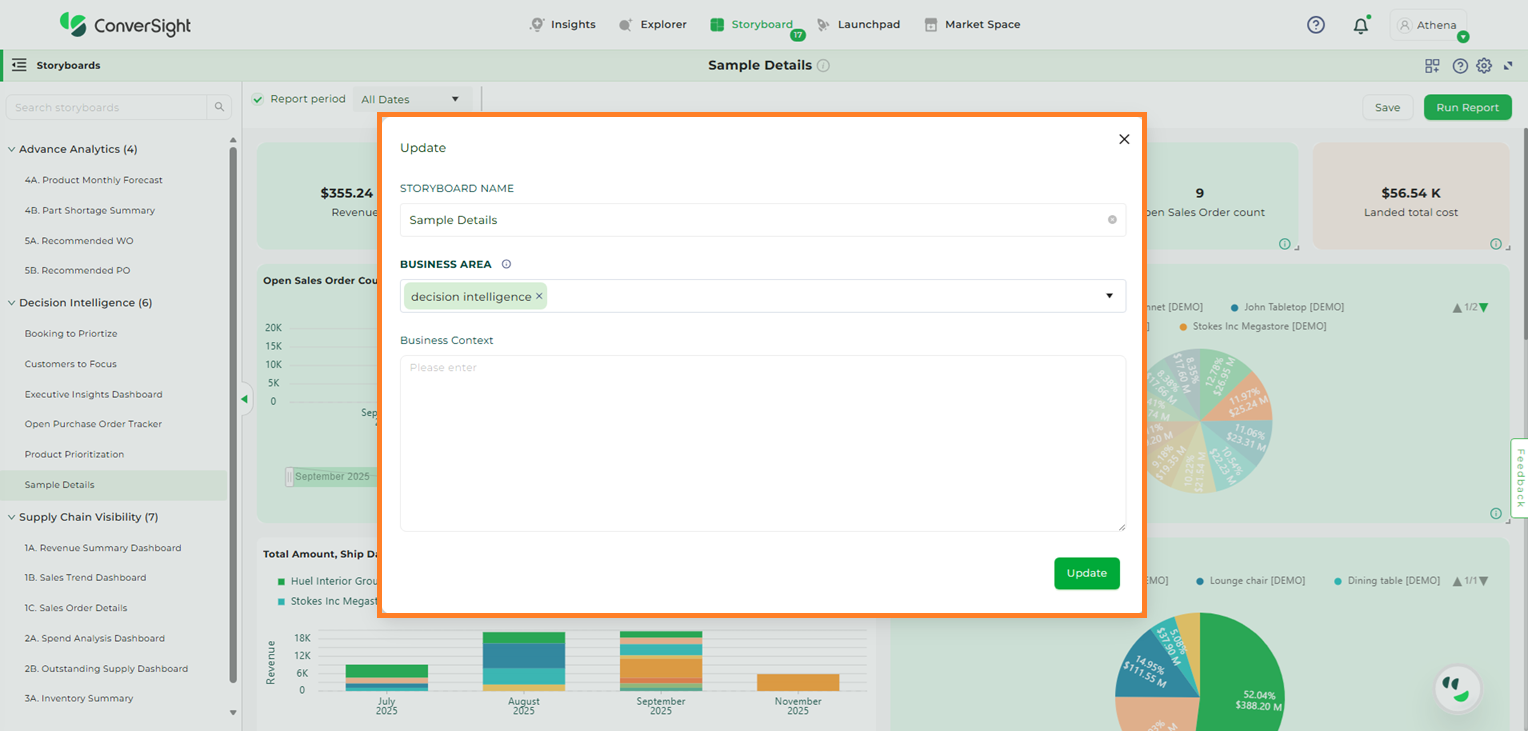Image resolution: width=1528 pixels, height=731 pixels.
Task: Remove the decision intelligence tag
Action: (x=539, y=296)
